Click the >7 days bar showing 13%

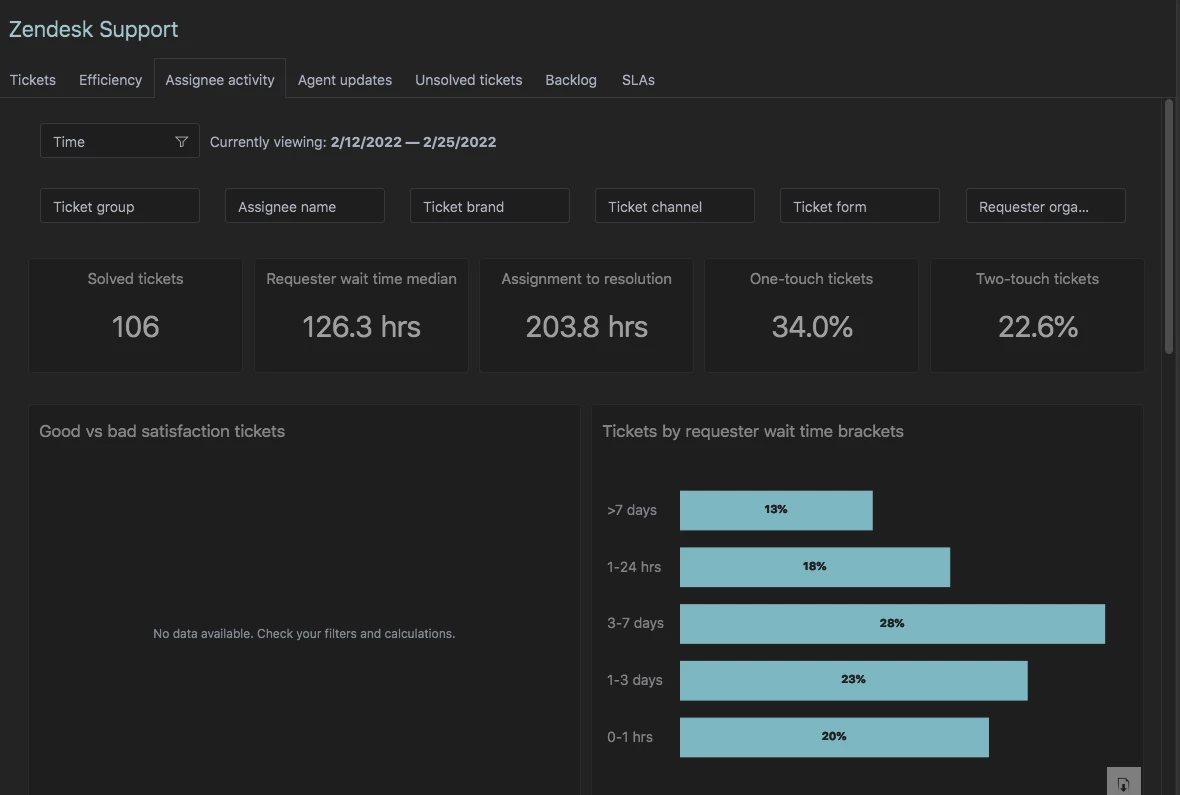tap(776, 510)
